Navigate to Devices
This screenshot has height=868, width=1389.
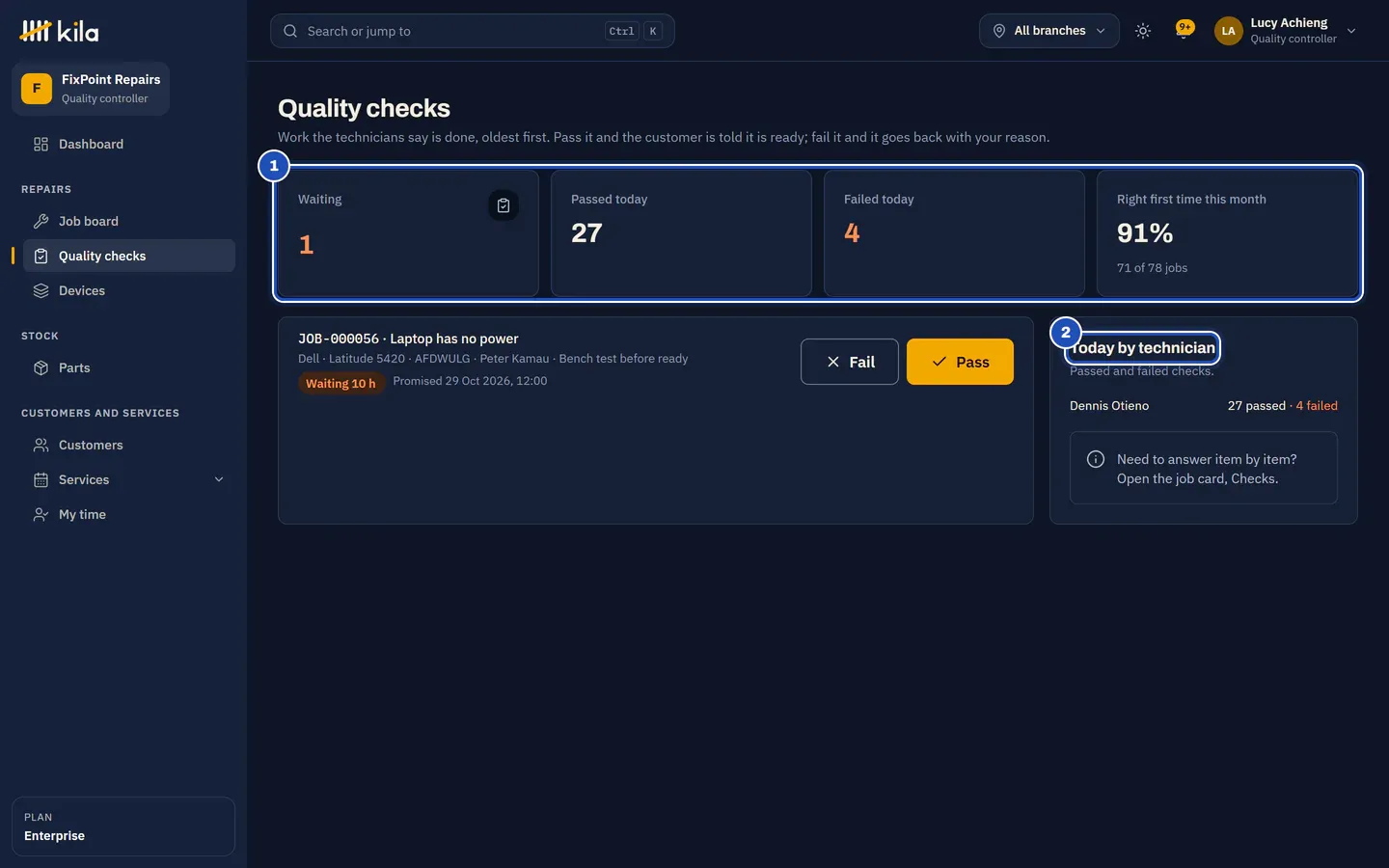pyautogui.click(x=129, y=291)
